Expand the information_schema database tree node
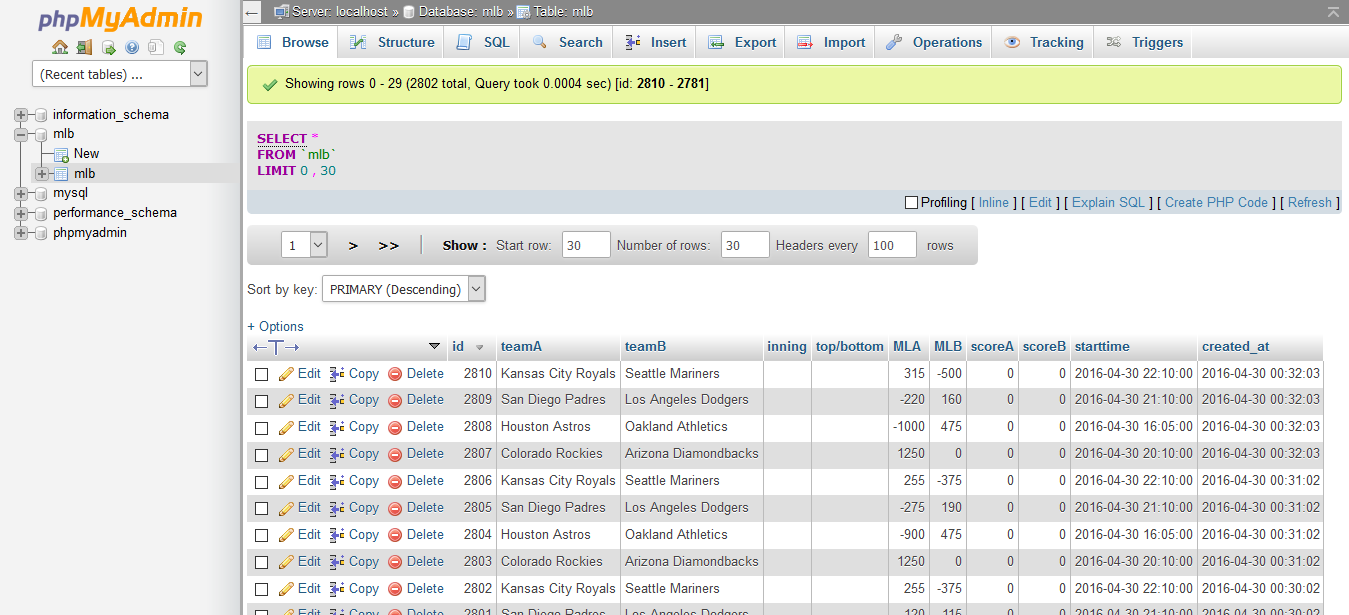 [21, 115]
